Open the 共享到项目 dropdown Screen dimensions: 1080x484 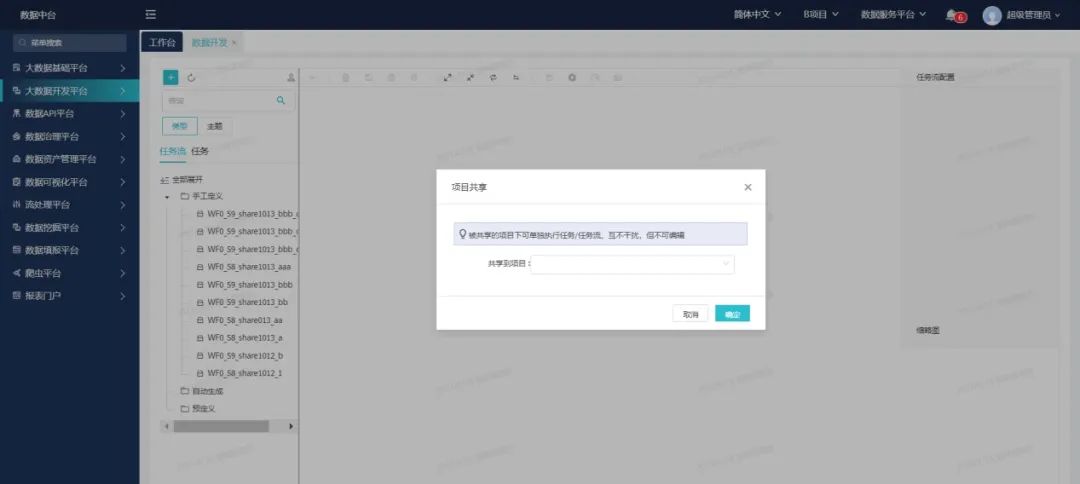(633, 264)
